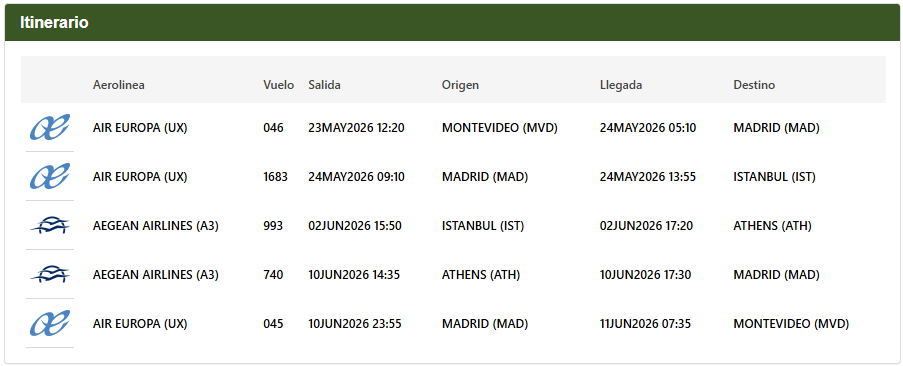Screen dimensions: 903x366
Task: Click the Aerolinea column header
Action: point(119,85)
